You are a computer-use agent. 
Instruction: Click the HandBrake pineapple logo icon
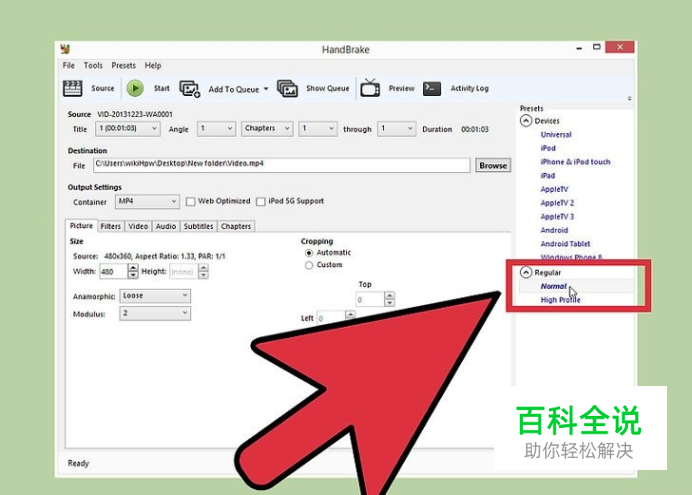(66, 49)
